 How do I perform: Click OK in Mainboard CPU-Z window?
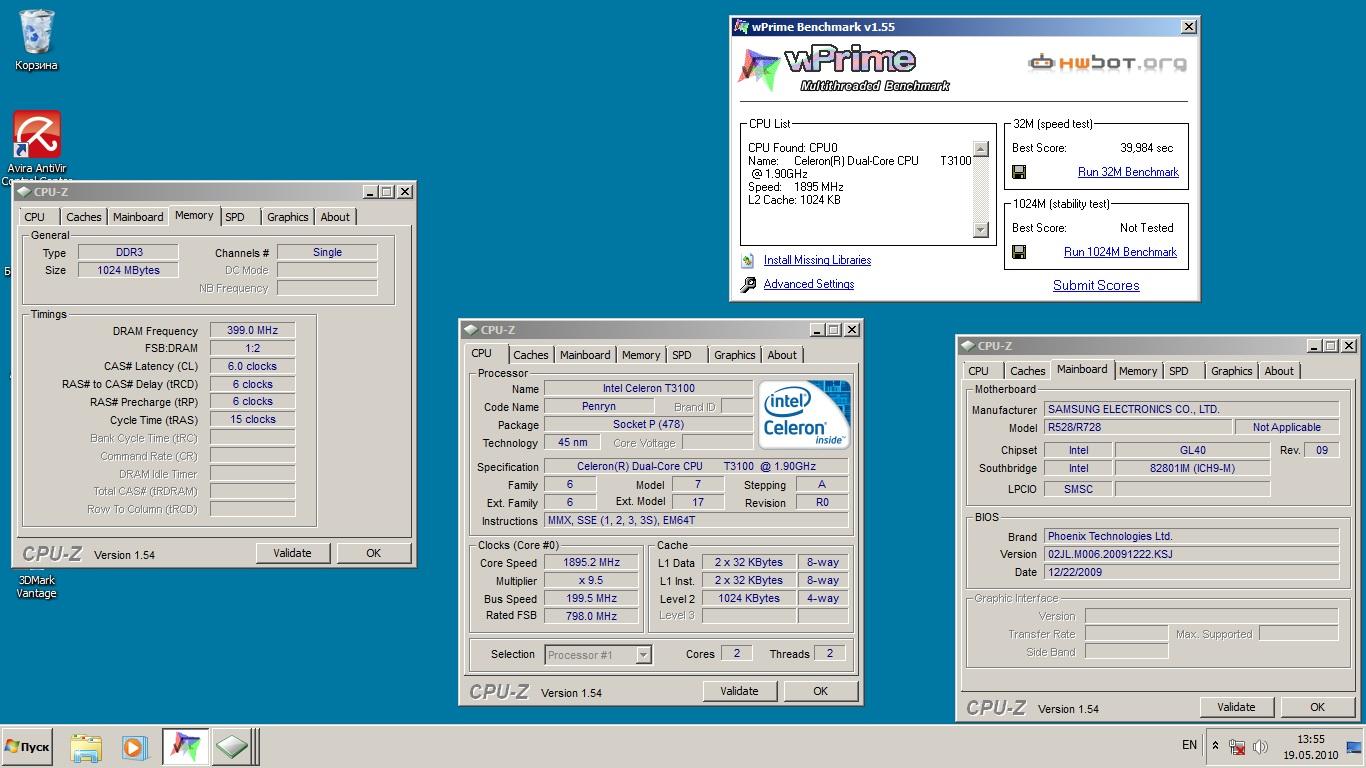click(x=1317, y=707)
